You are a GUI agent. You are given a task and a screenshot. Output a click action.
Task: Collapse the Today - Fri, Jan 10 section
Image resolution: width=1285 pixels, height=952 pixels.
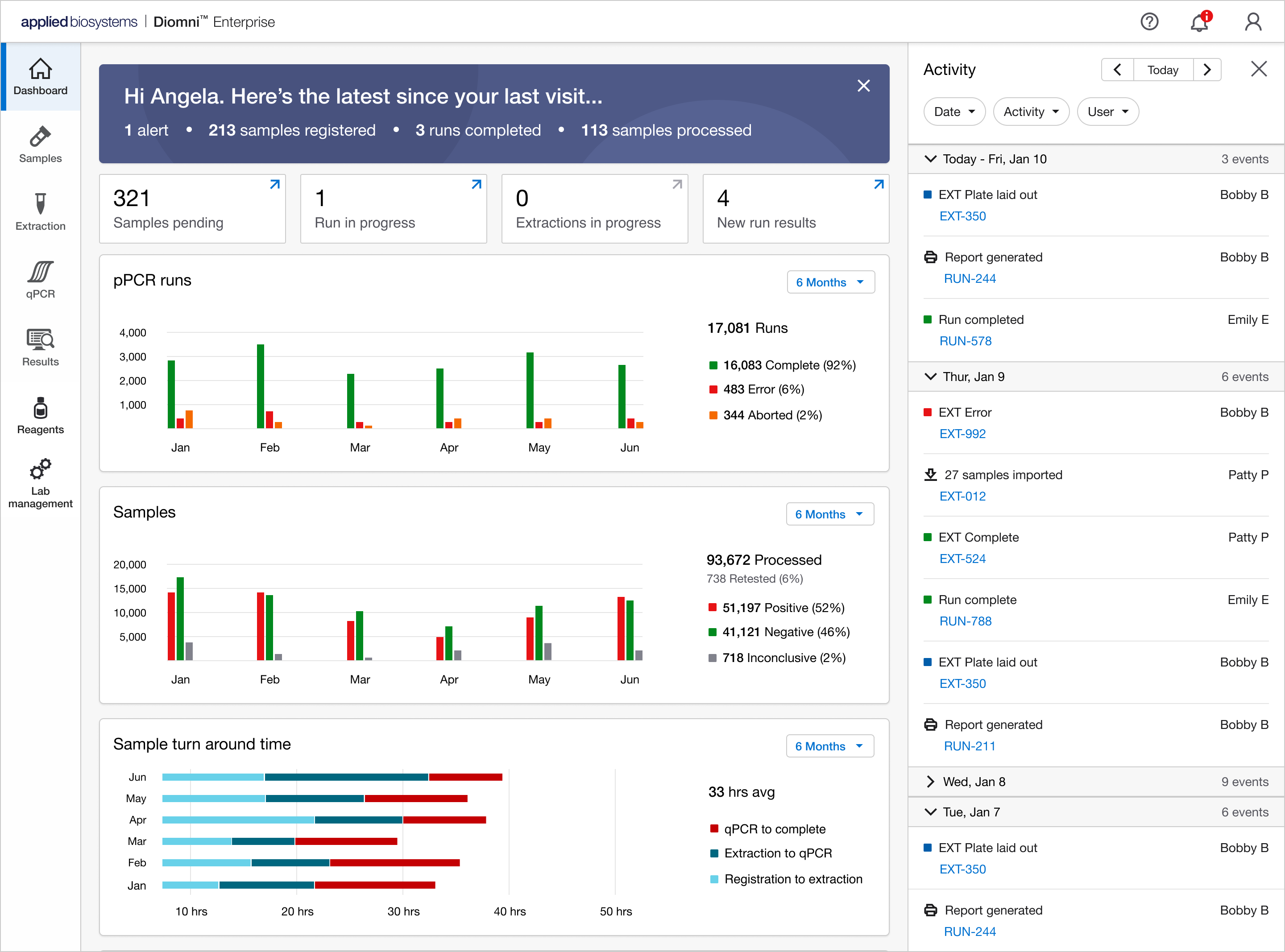coord(930,158)
